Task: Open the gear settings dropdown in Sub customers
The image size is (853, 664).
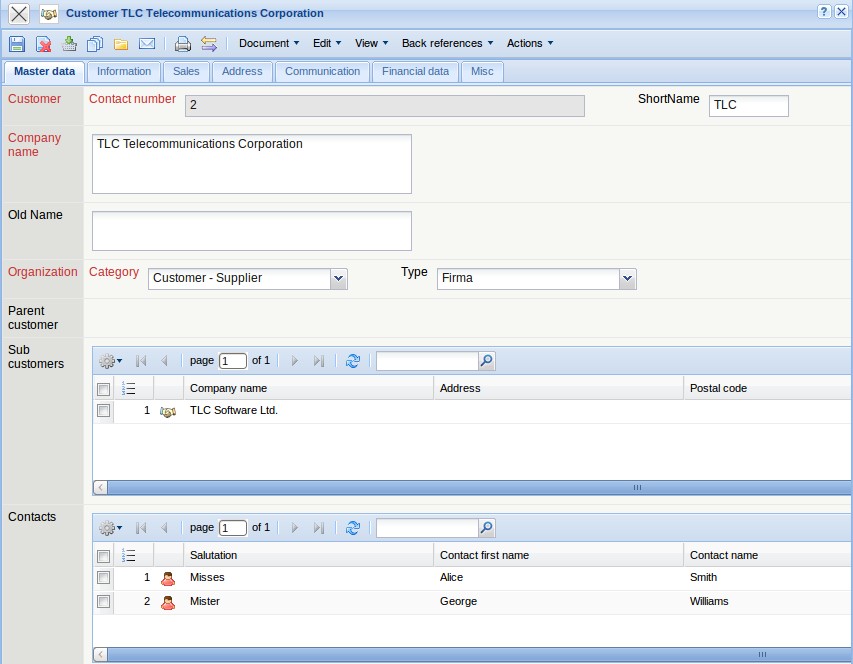Action: tap(111, 361)
